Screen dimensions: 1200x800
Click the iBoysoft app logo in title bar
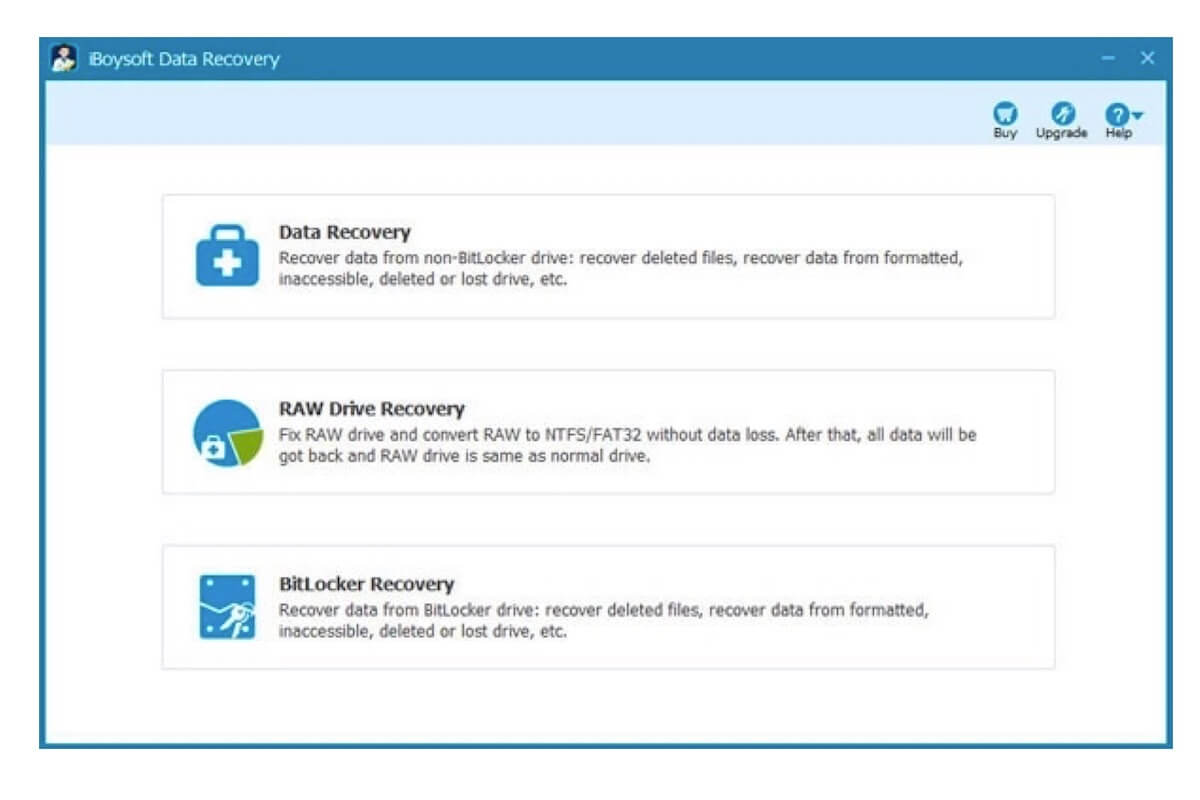point(64,58)
